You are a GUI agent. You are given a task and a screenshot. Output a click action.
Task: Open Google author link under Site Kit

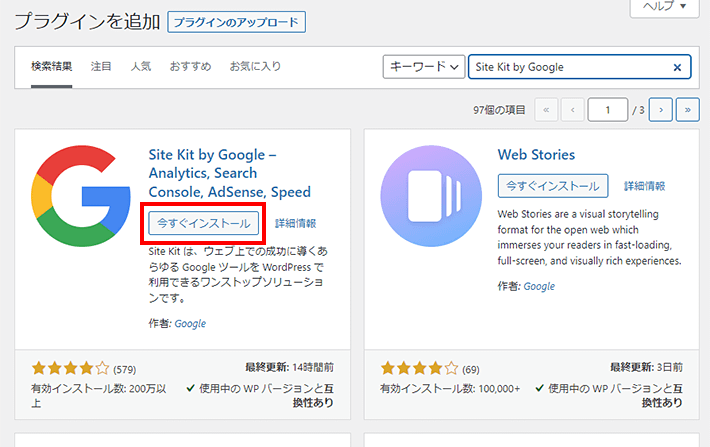(x=190, y=323)
